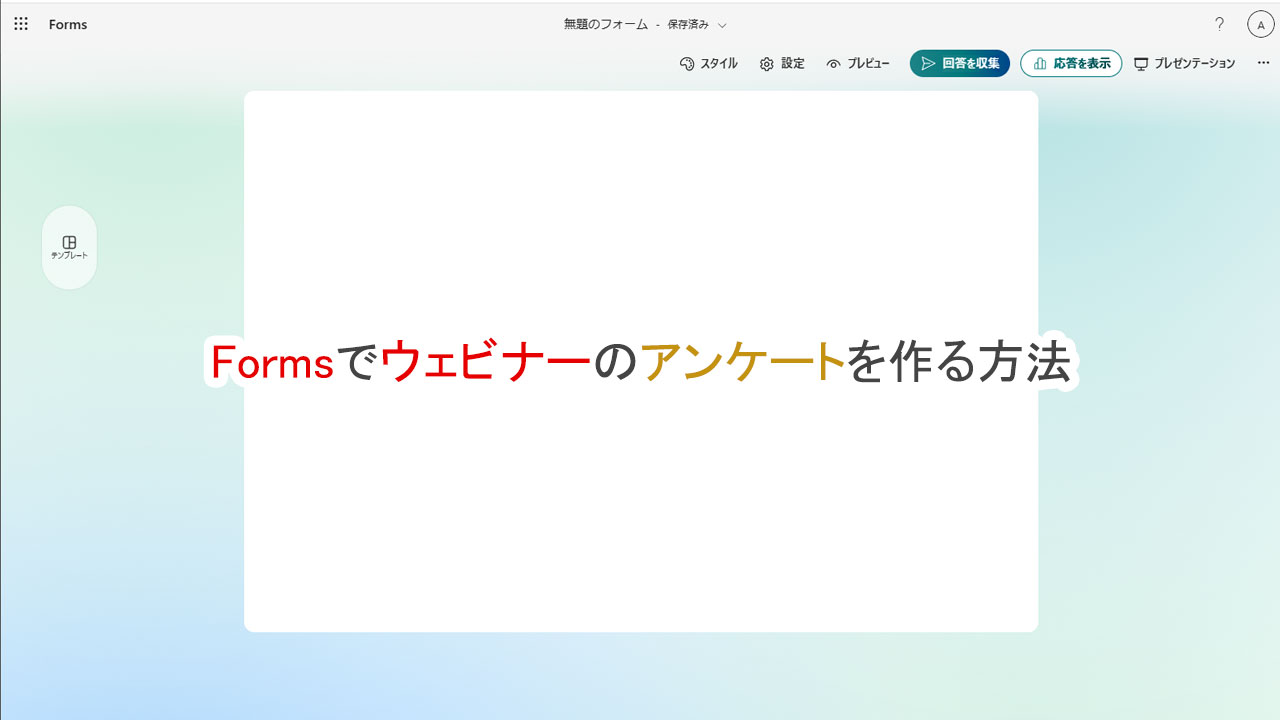The image size is (1280, 720).
Task: Open the Microsoft 365 app launcher
Action: [20, 24]
